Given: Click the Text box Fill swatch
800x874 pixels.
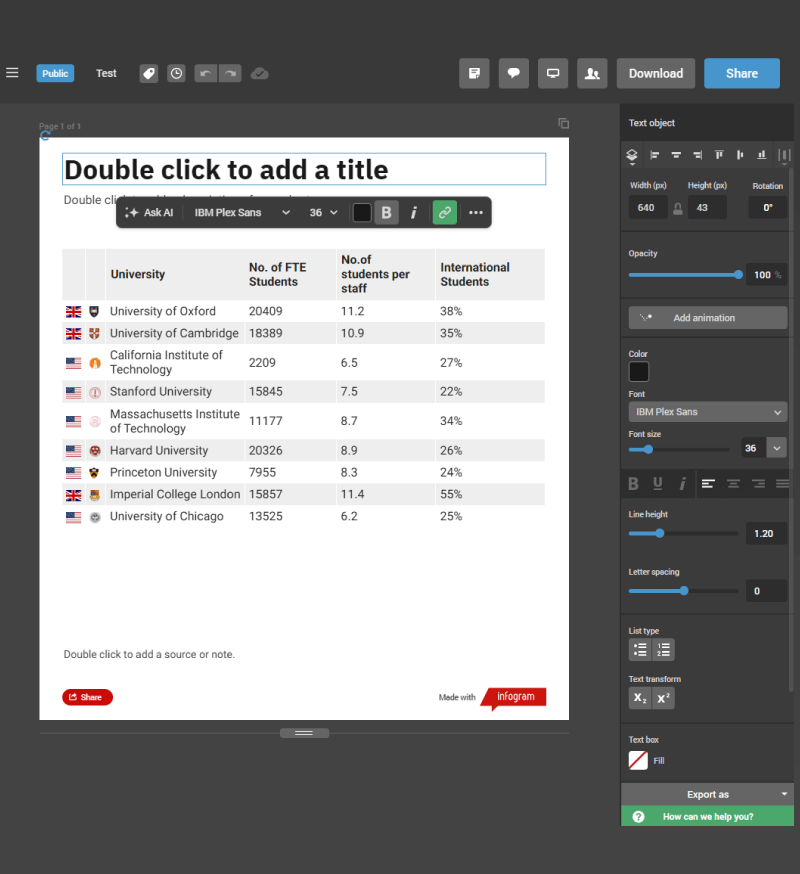Looking at the screenshot, I should pos(638,760).
